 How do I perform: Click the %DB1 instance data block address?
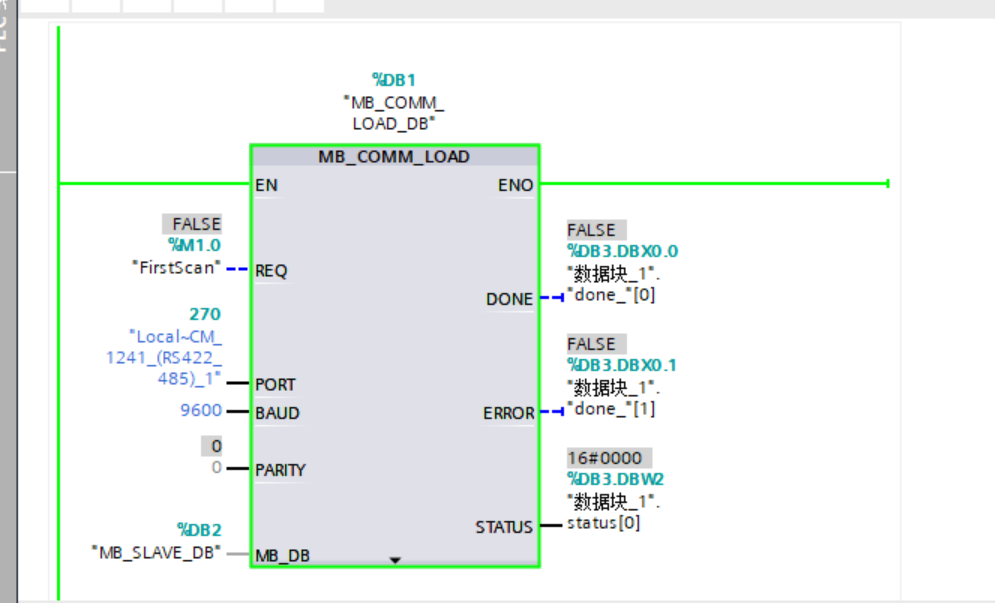(x=393, y=80)
